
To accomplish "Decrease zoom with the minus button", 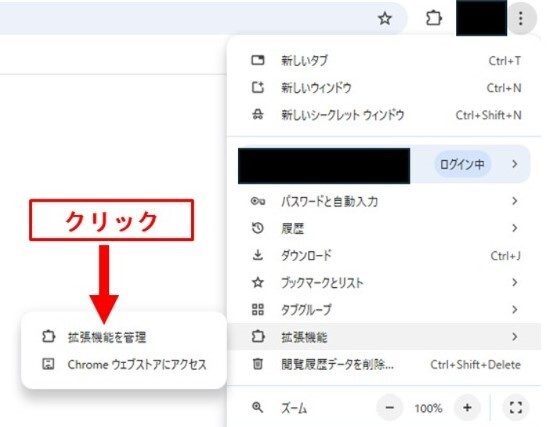I will click(x=390, y=407).
